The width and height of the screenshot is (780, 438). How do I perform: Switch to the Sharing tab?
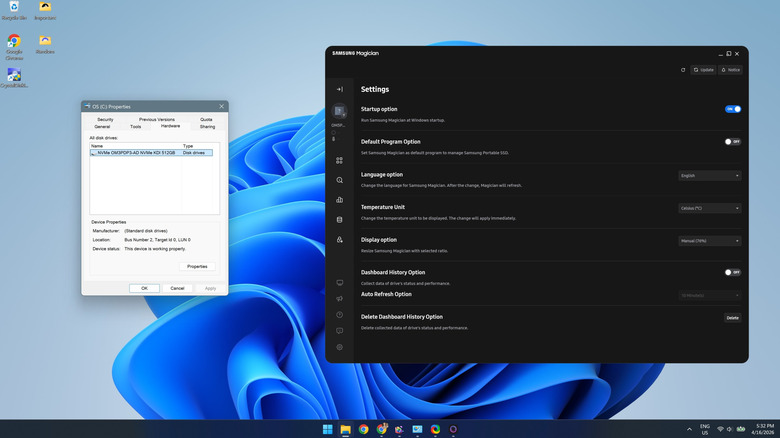(x=207, y=126)
